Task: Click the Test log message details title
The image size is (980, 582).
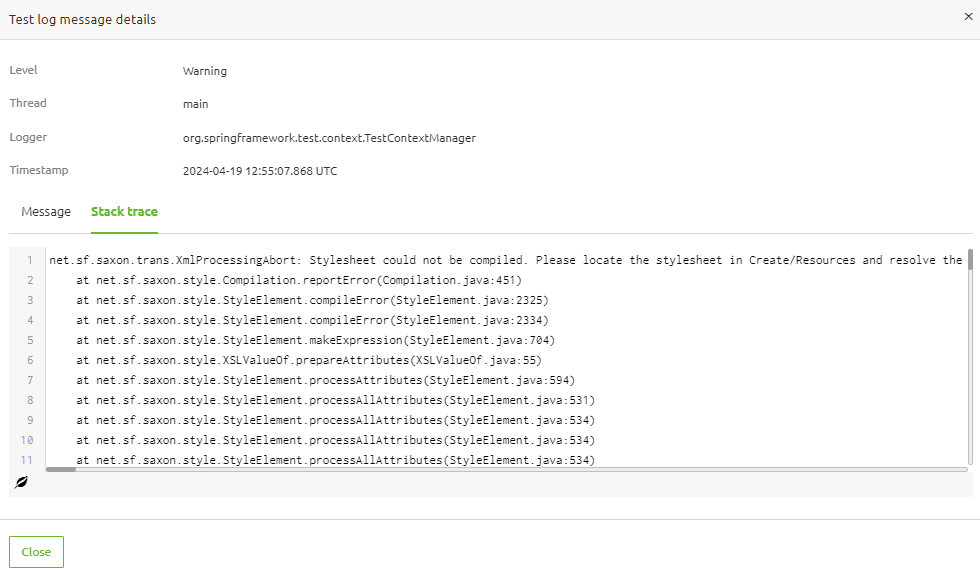Action: (x=82, y=19)
